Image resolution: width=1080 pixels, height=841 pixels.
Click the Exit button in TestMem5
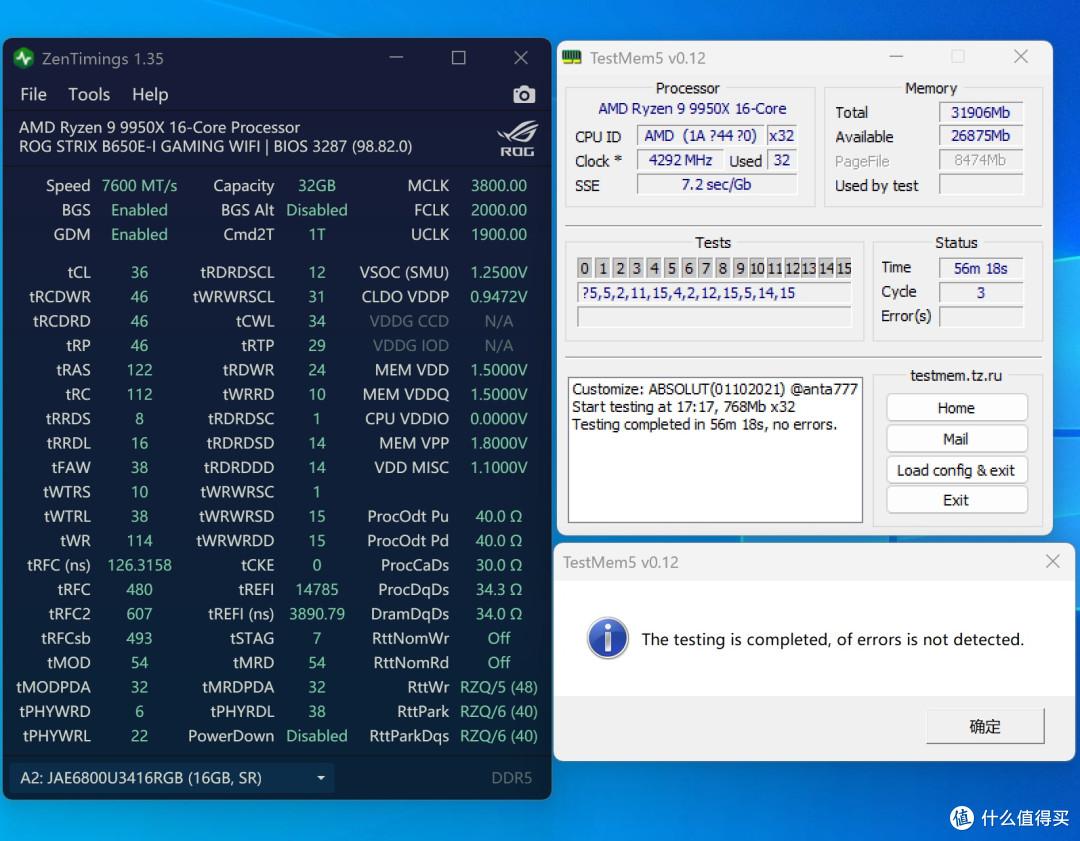click(x=956, y=500)
